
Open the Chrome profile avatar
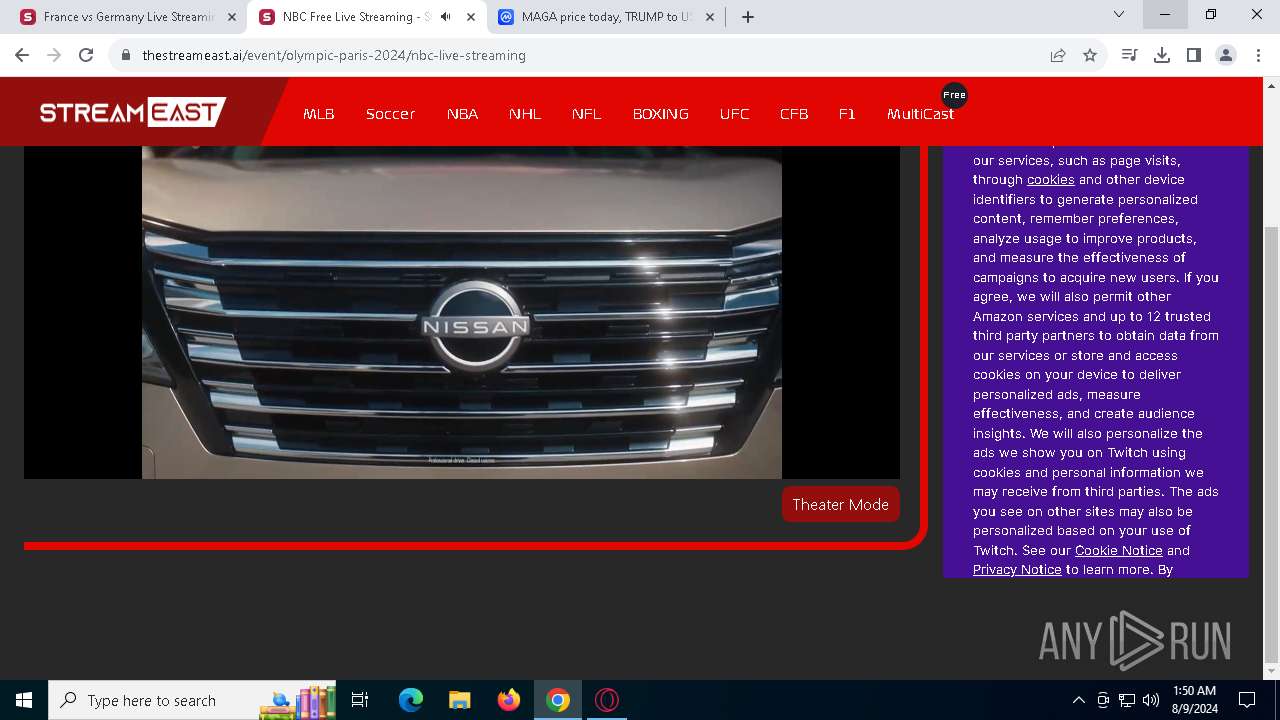[1226, 55]
